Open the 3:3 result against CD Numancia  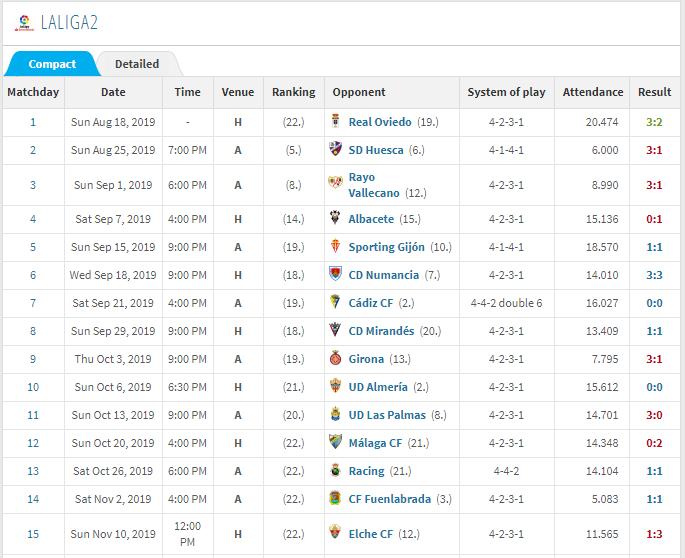click(x=654, y=275)
